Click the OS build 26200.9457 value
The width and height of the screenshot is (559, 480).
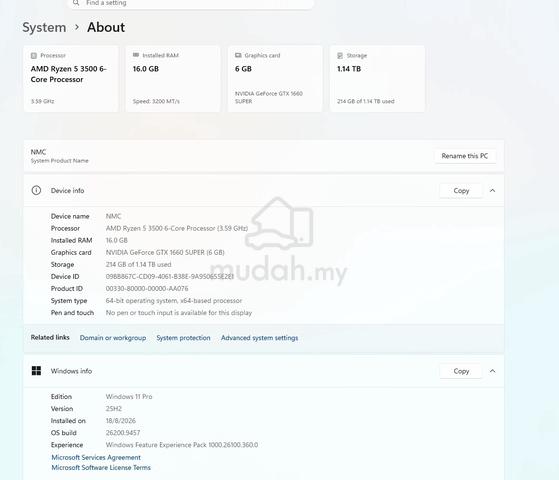point(123,433)
